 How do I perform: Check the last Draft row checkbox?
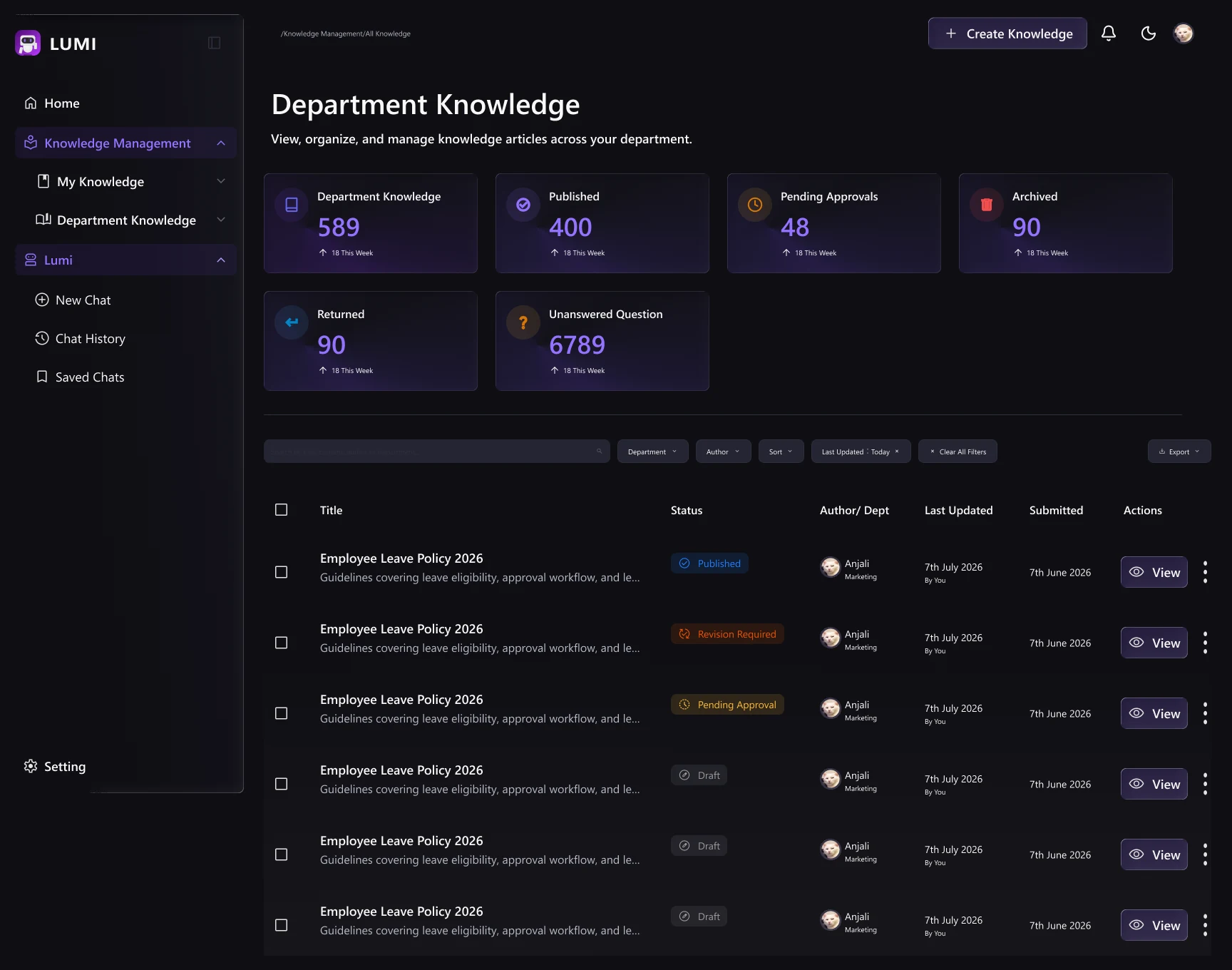click(282, 926)
